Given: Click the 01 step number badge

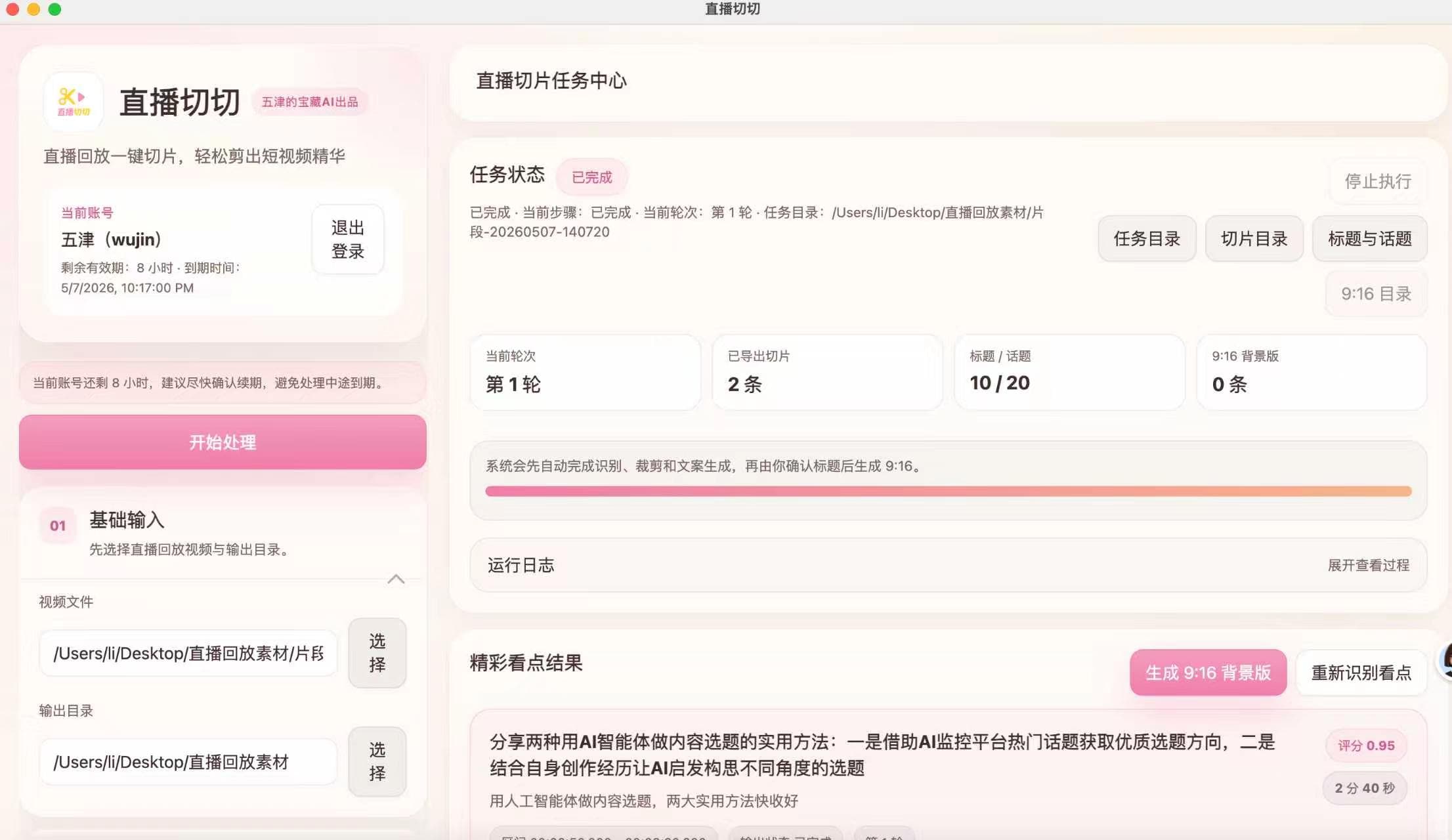Looking at the screenshot, I should click(58, 526).
